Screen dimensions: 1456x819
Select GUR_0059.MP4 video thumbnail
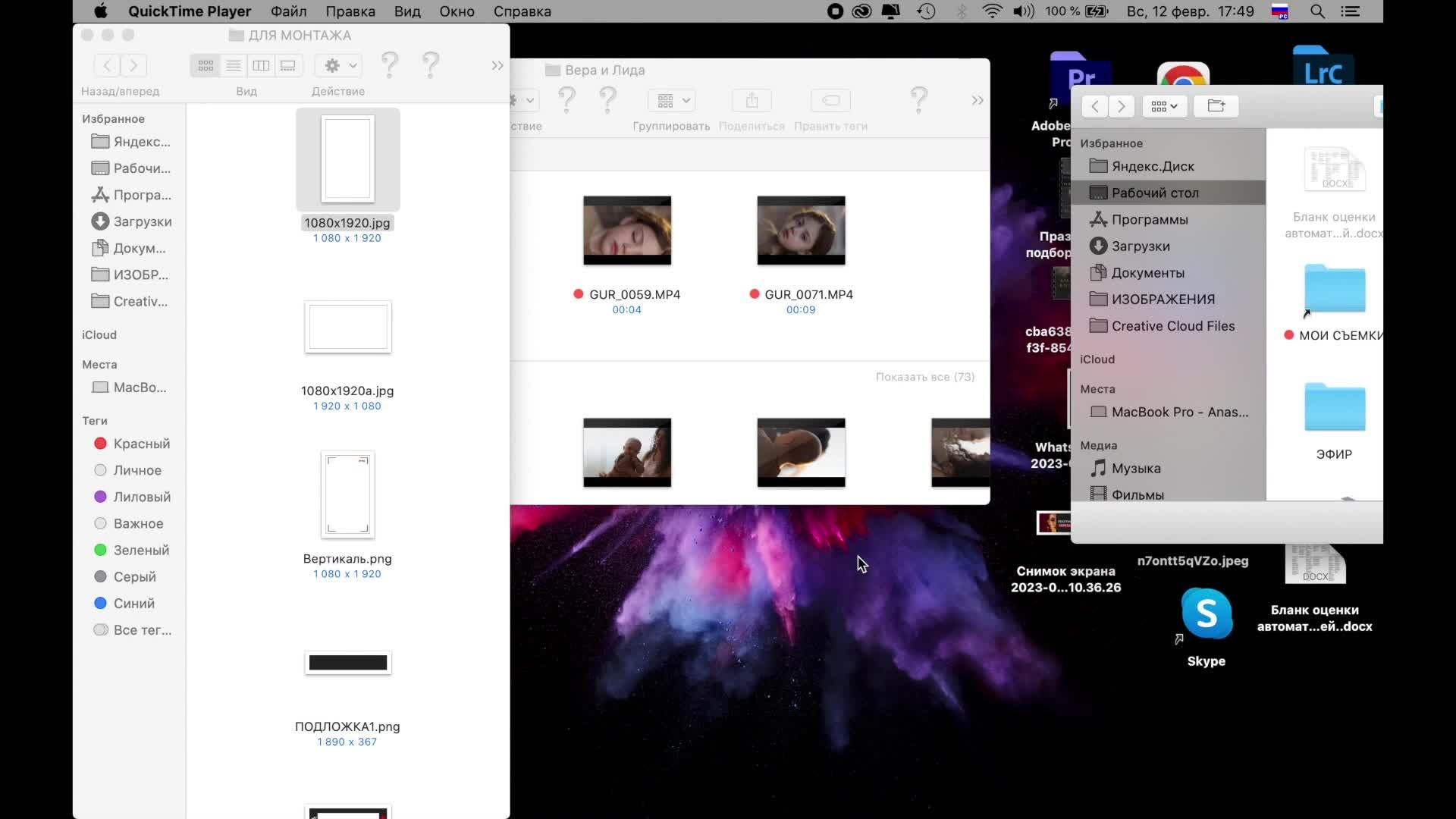(x=627, y=231)
